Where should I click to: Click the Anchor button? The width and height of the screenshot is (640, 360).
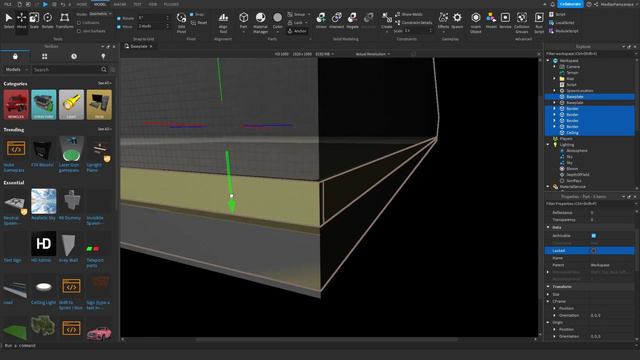pos(297,31)
